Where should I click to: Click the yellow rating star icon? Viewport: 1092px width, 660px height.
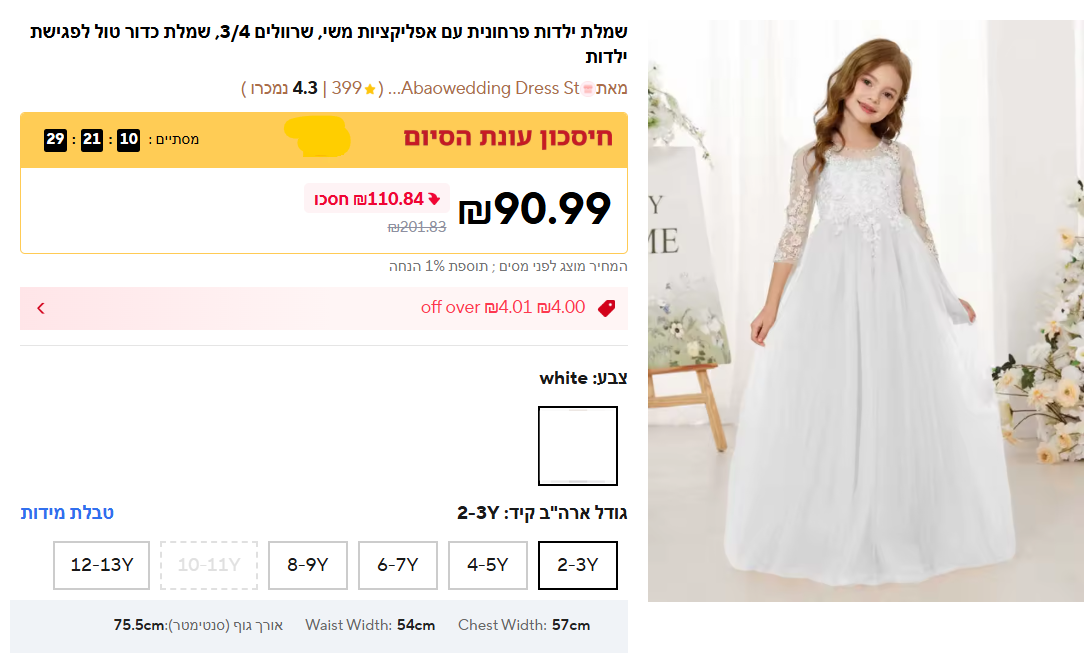coord(370,89)
